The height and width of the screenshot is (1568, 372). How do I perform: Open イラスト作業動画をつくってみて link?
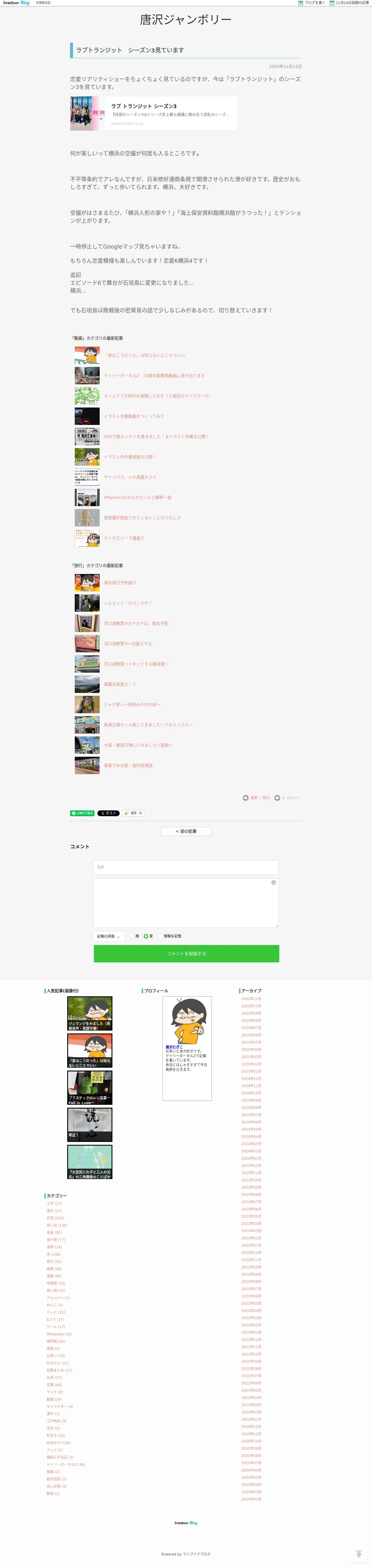point(134,416)
